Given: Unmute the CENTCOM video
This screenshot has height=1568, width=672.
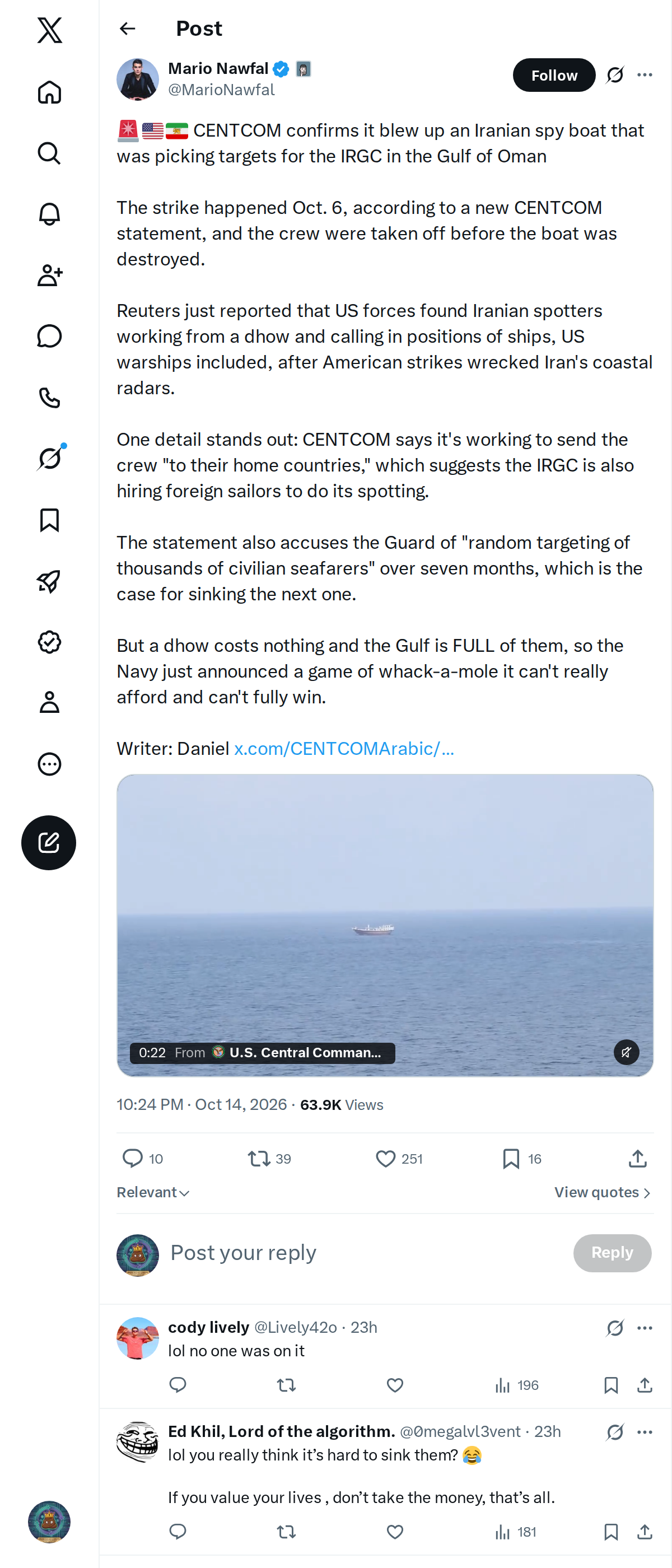Looking at the screenshot, I should [x=626, y=1052].
